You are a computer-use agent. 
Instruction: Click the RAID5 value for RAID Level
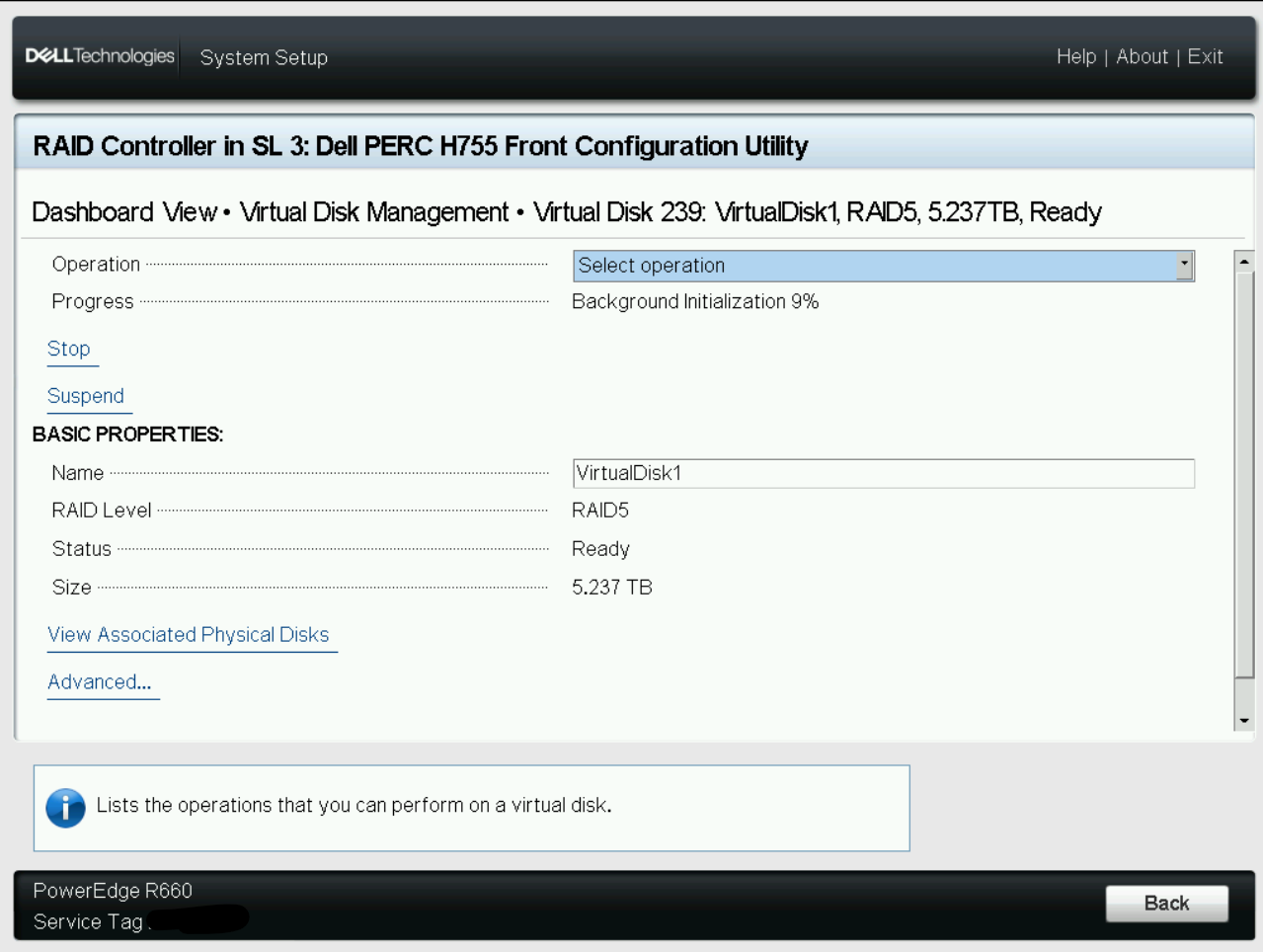point(600,511)
